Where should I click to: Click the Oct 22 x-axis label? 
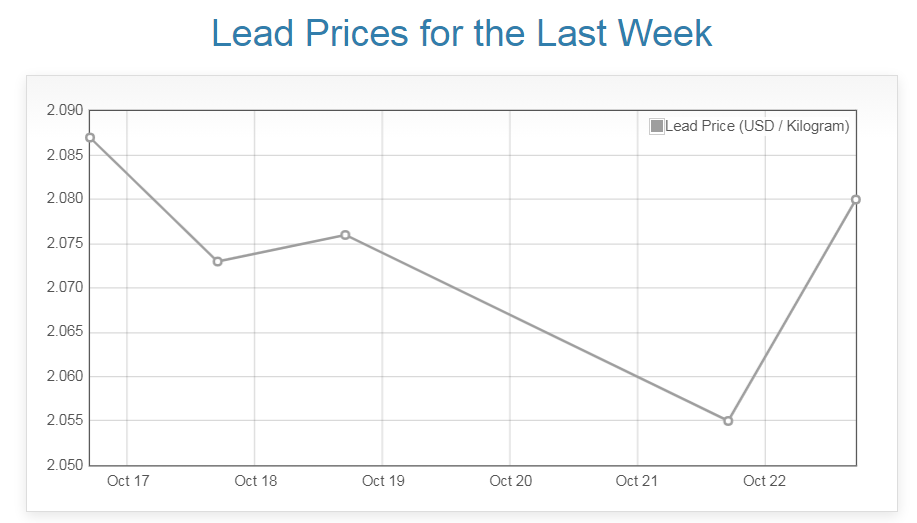[765, 481]
